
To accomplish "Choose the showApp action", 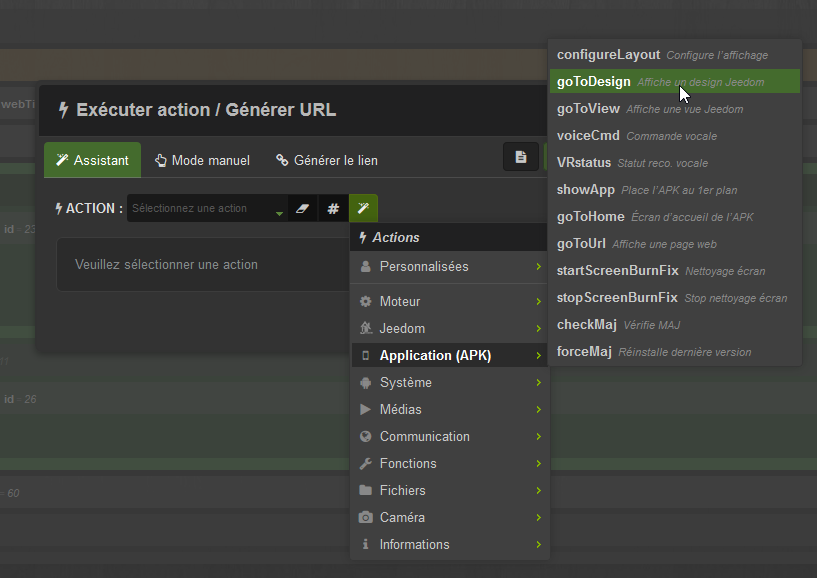I will 675,190.
